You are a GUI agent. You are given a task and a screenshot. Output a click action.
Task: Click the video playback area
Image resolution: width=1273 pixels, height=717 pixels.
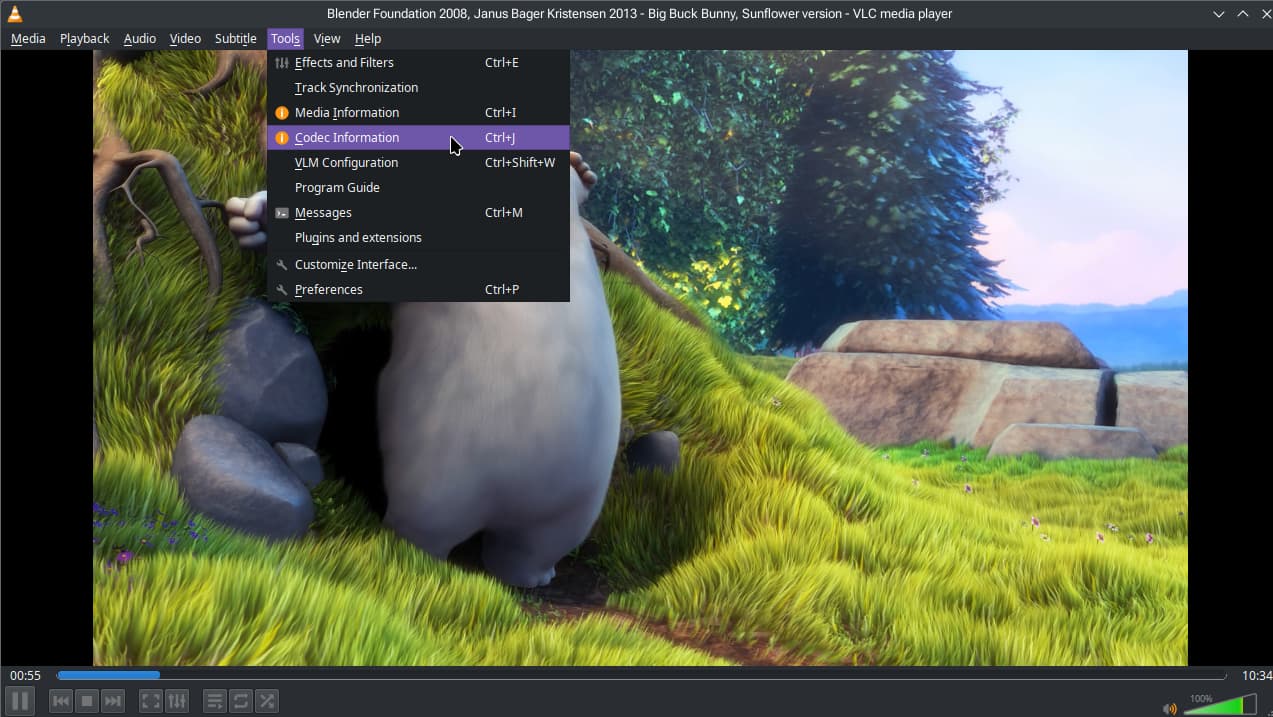(640, 358)
